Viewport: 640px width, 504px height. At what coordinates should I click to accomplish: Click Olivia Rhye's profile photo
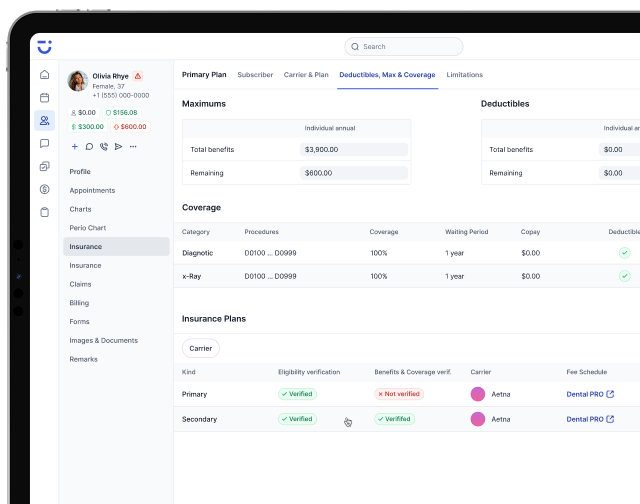(x=78, y=81)
